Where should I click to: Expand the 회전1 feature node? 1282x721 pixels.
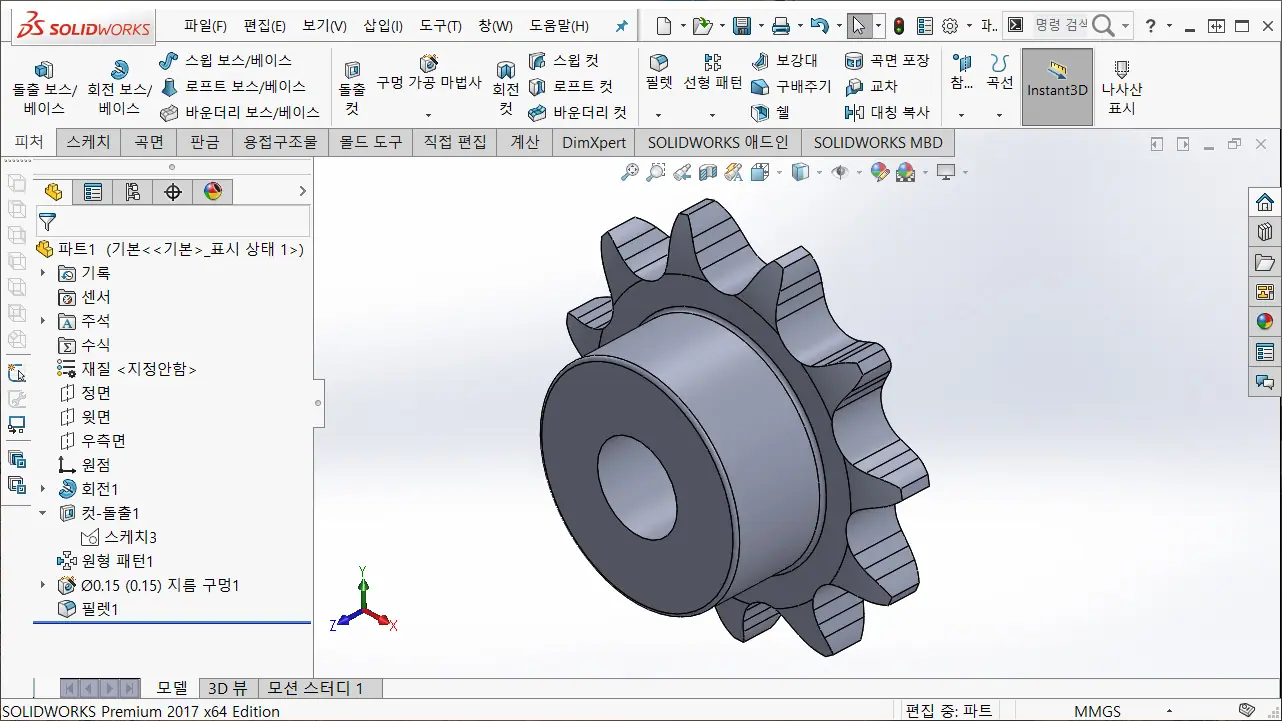42,489
